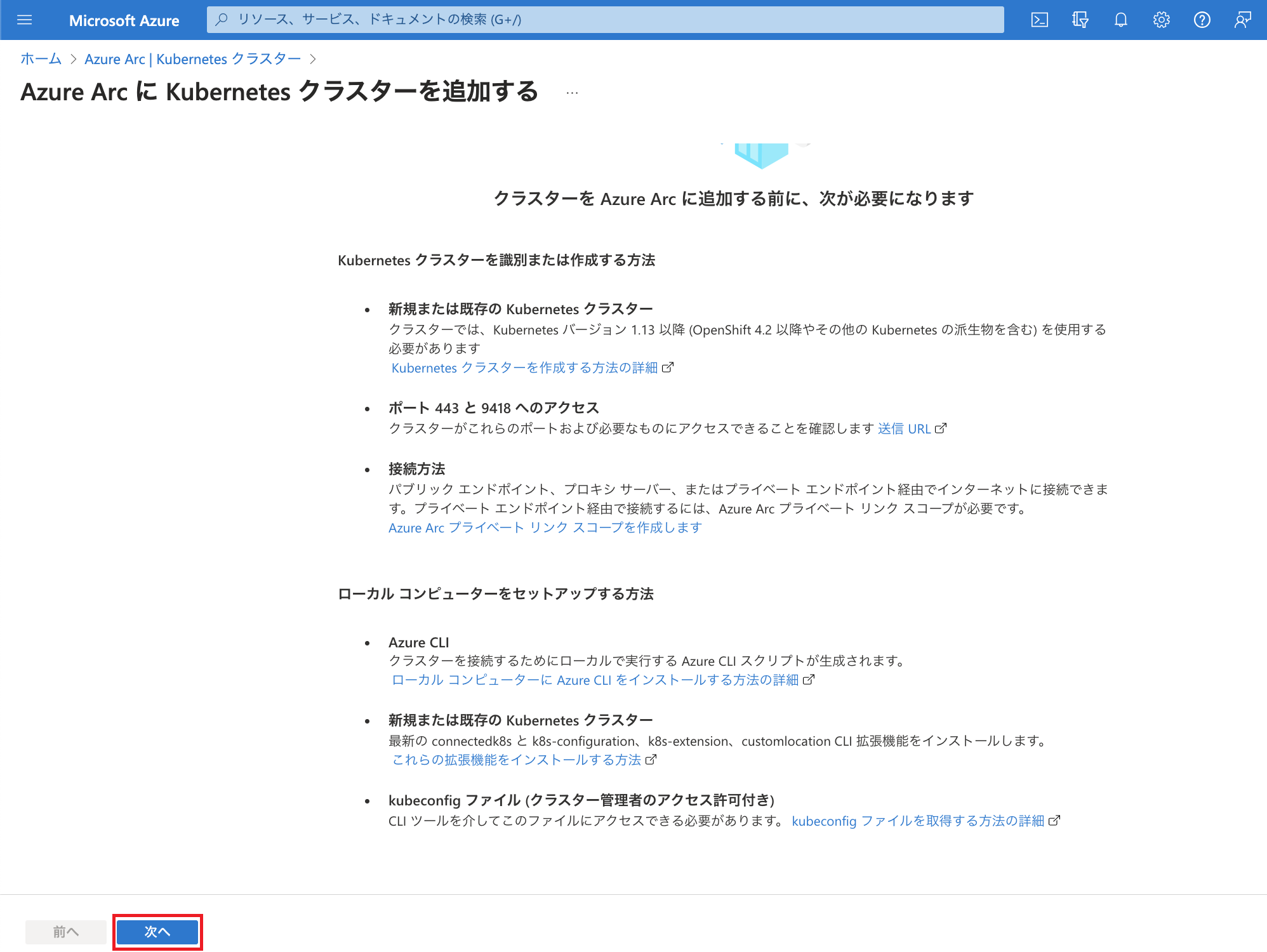The width and height of the screenshot is (1267, 952).
Task: Open the help question mark icon
Action: pyautogui.click(x=1202, y=20)
